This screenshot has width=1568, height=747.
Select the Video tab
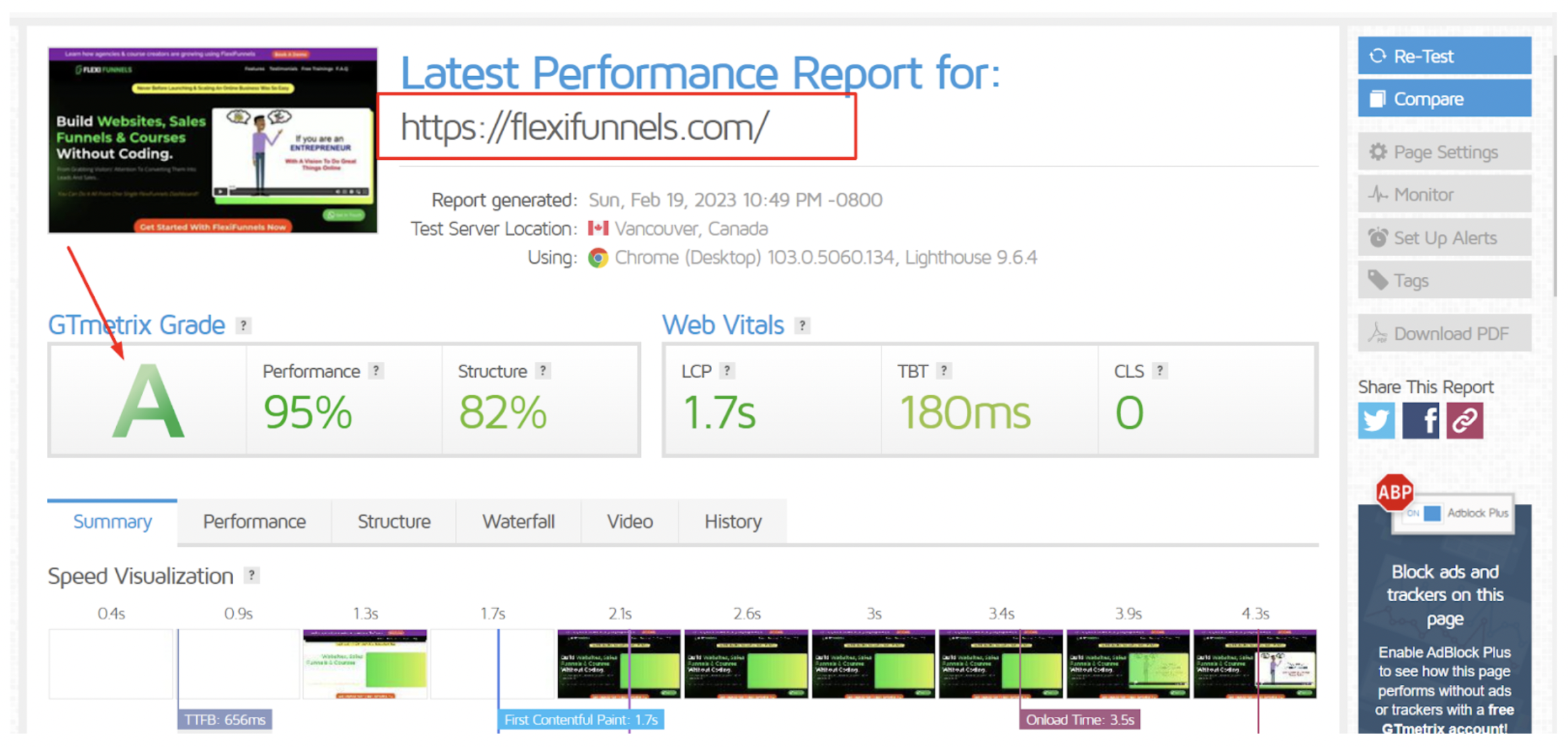tap(629, 522)
